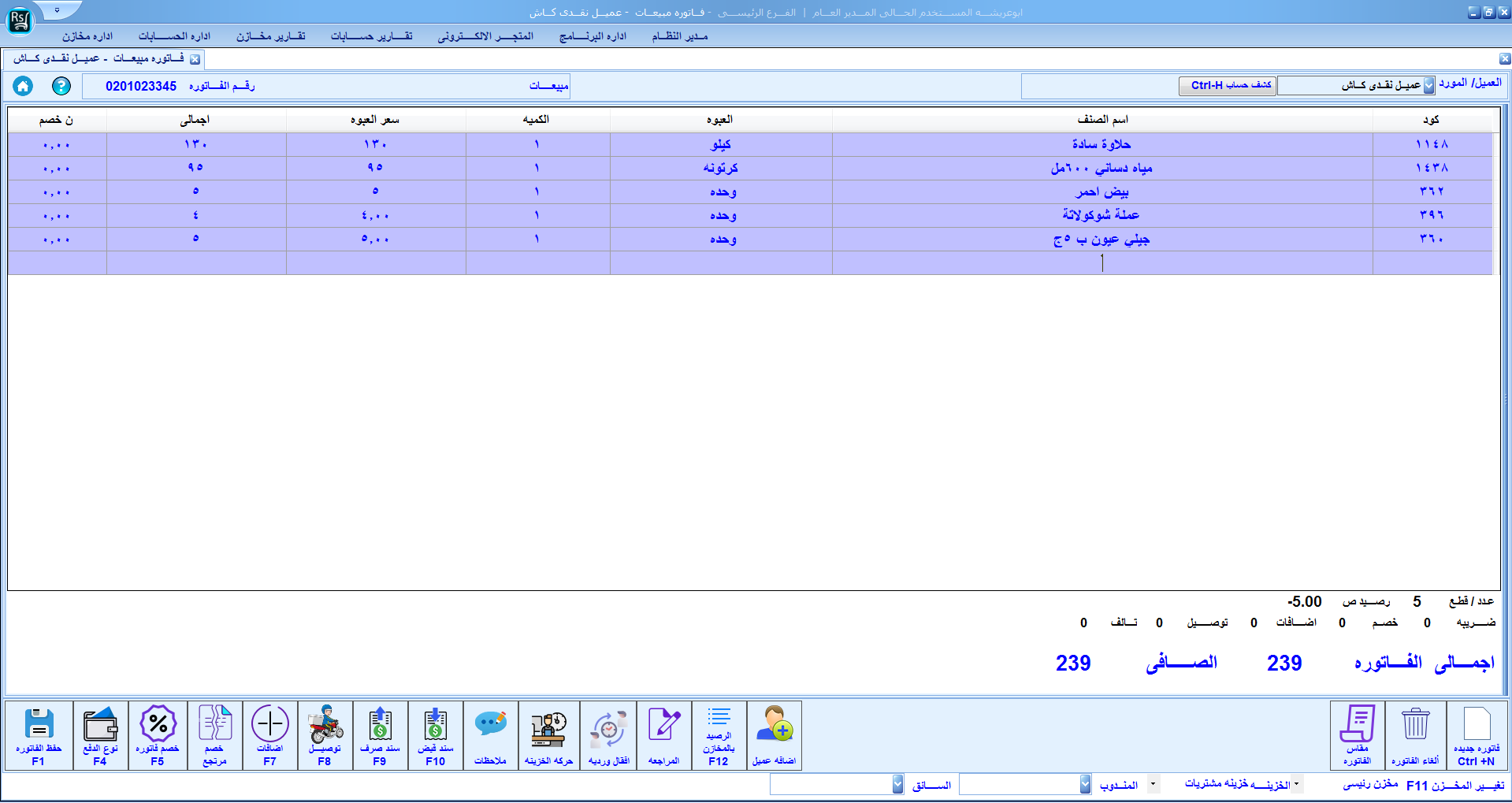Open additions (F7) plus-circle icon

(270, 736)
